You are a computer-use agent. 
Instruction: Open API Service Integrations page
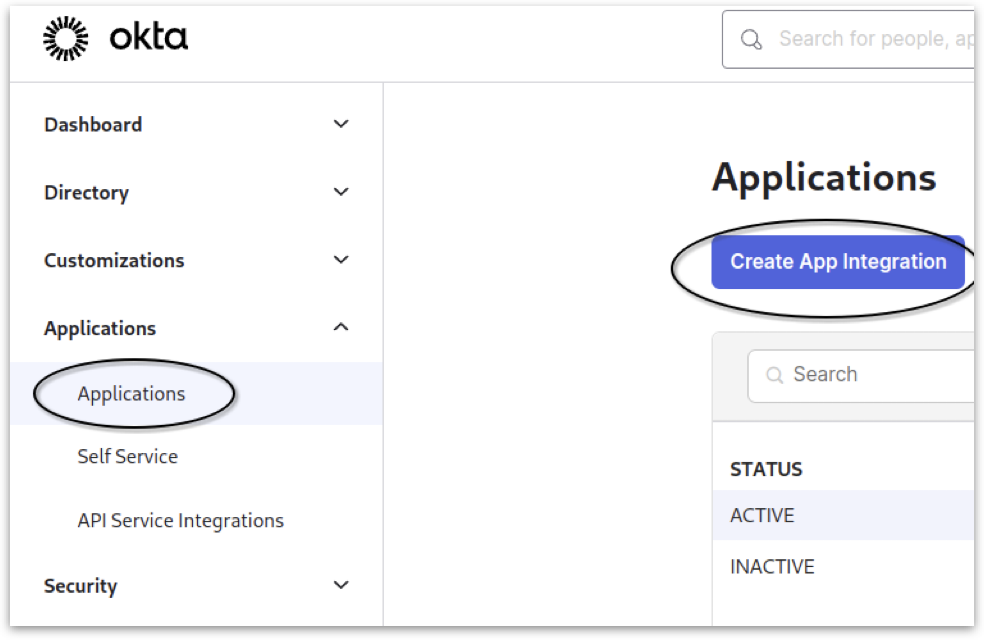point(180,521)
